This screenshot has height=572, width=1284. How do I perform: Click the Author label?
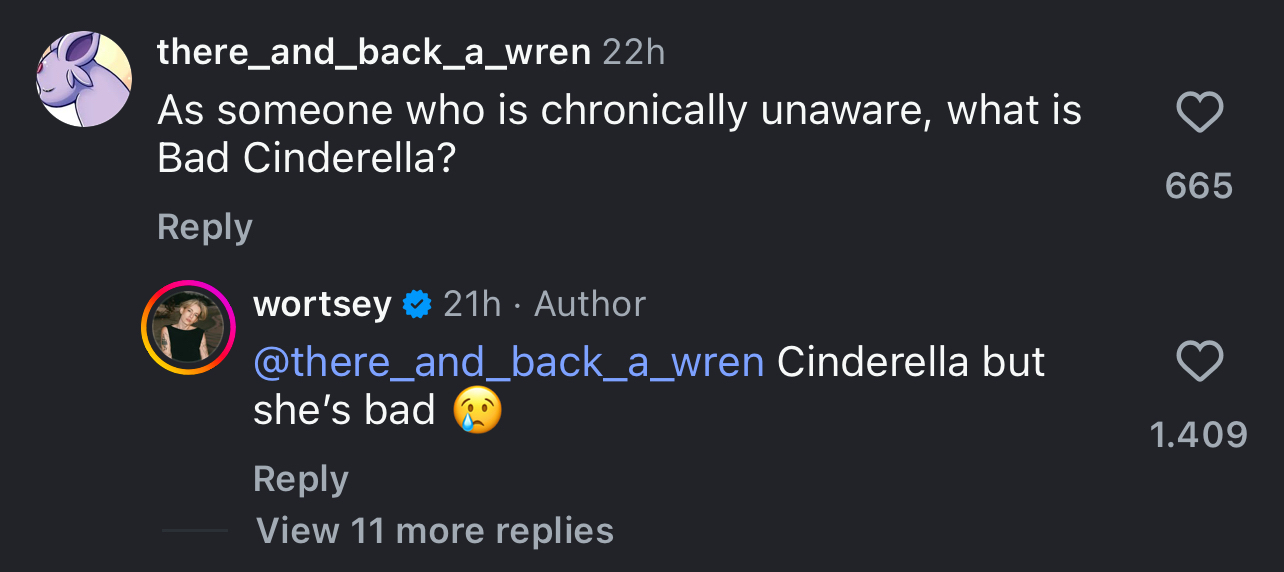(590, 304)
